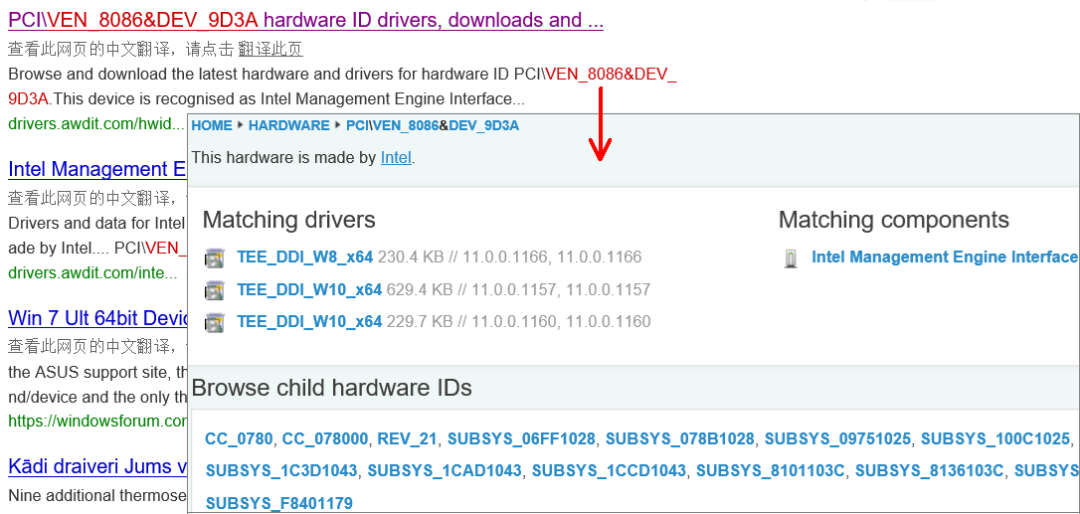
Task: Open the top PCI\VEN_8086&DEV_9D3A search result title
Action: coord(305,20)
